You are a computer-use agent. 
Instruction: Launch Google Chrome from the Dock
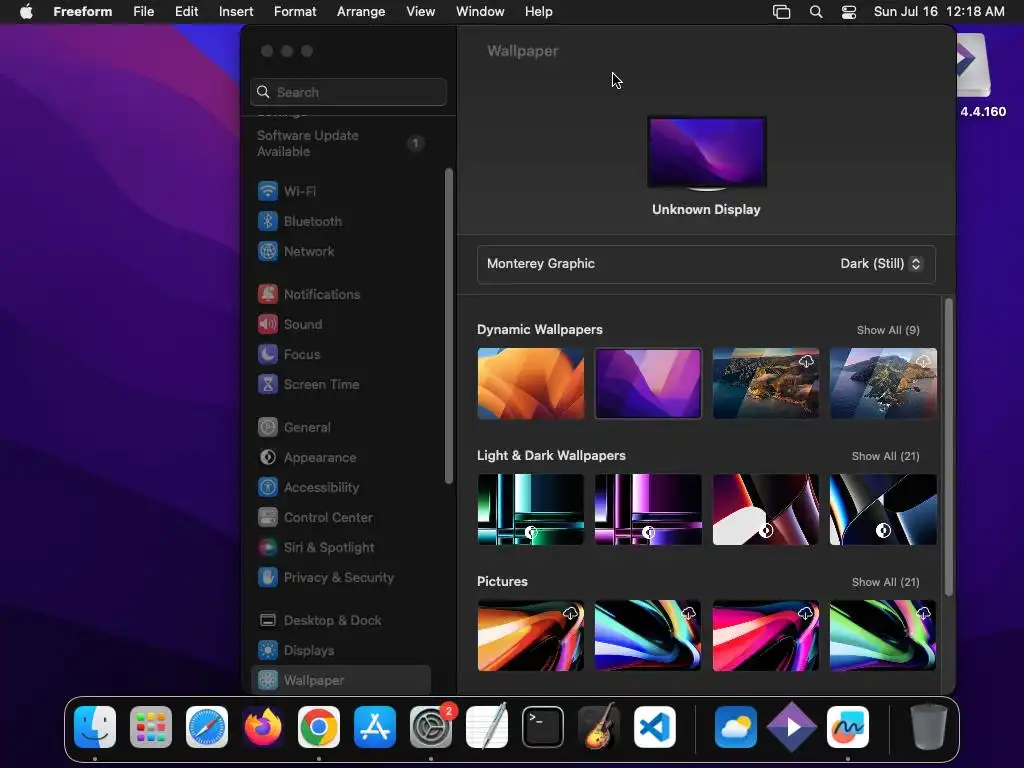pos(319,727)
